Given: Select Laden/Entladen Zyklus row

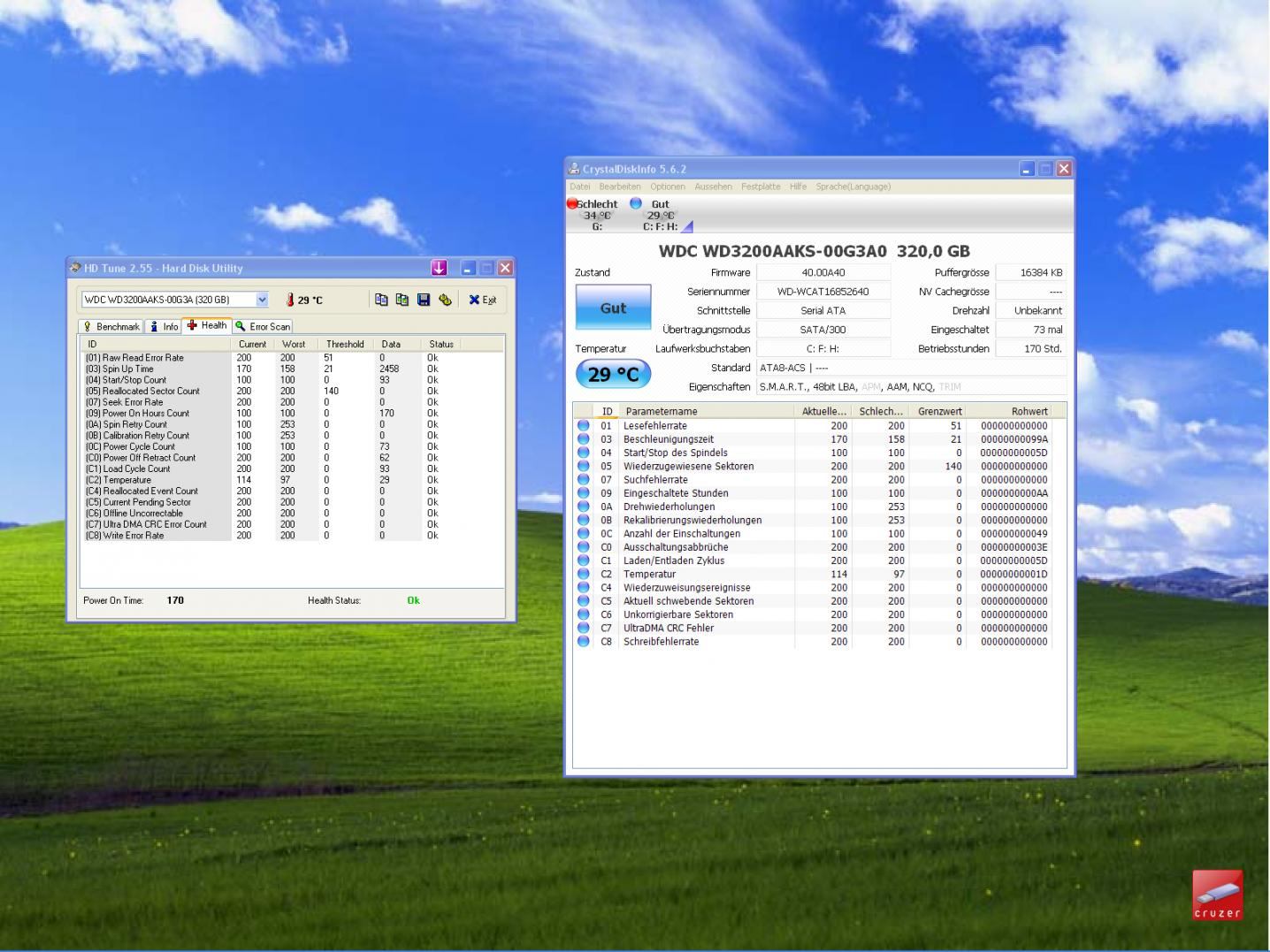Looking at the screenshot, I should pyautogui.click(x=814, y=560).
